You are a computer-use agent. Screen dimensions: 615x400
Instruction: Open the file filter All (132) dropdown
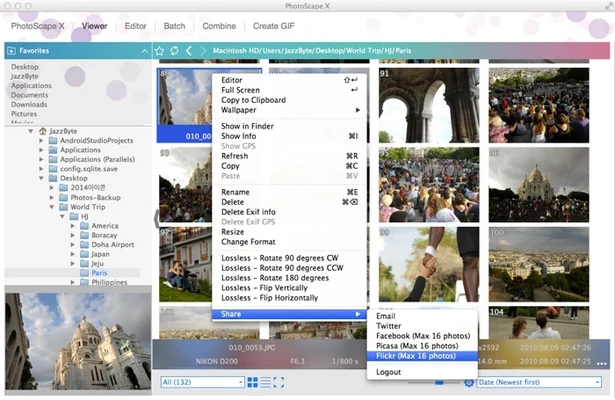coord(202,382)
